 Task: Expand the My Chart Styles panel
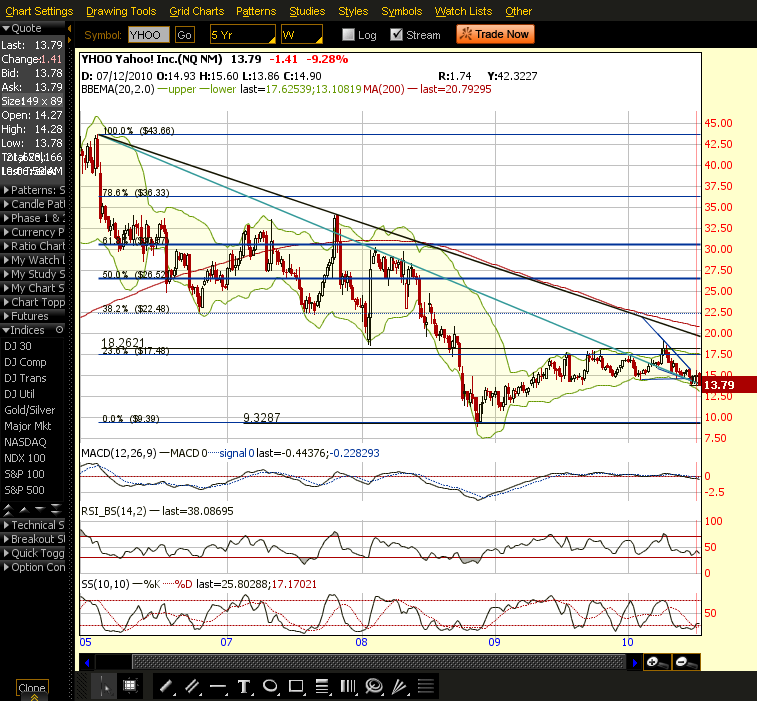[x=32, y=288]
